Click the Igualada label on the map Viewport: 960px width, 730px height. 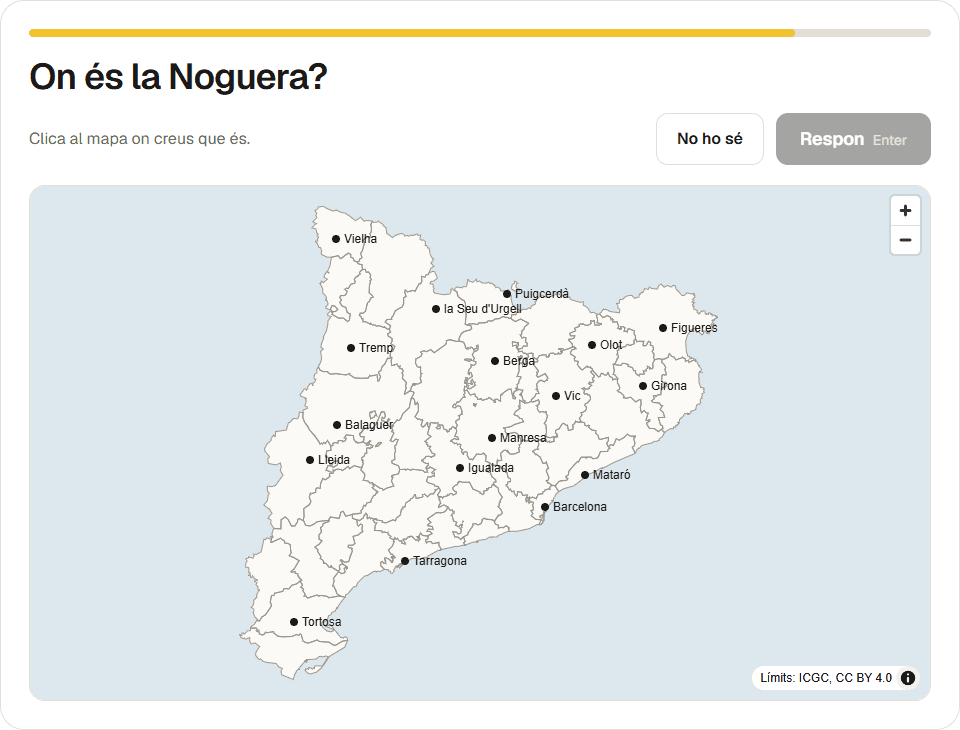click(491, 468)
